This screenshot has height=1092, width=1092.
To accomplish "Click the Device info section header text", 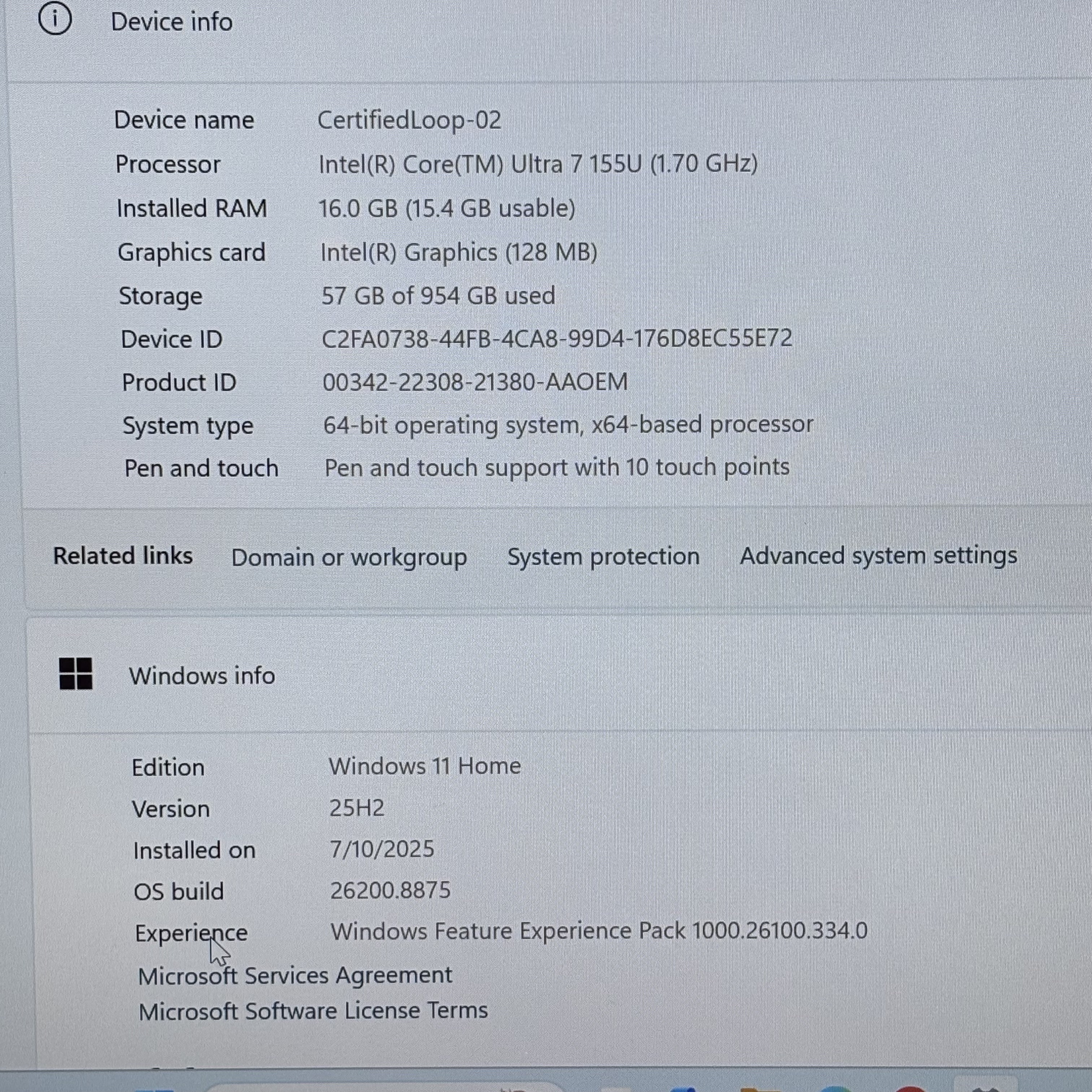I will pyautogui.click(x=172, y=22).
